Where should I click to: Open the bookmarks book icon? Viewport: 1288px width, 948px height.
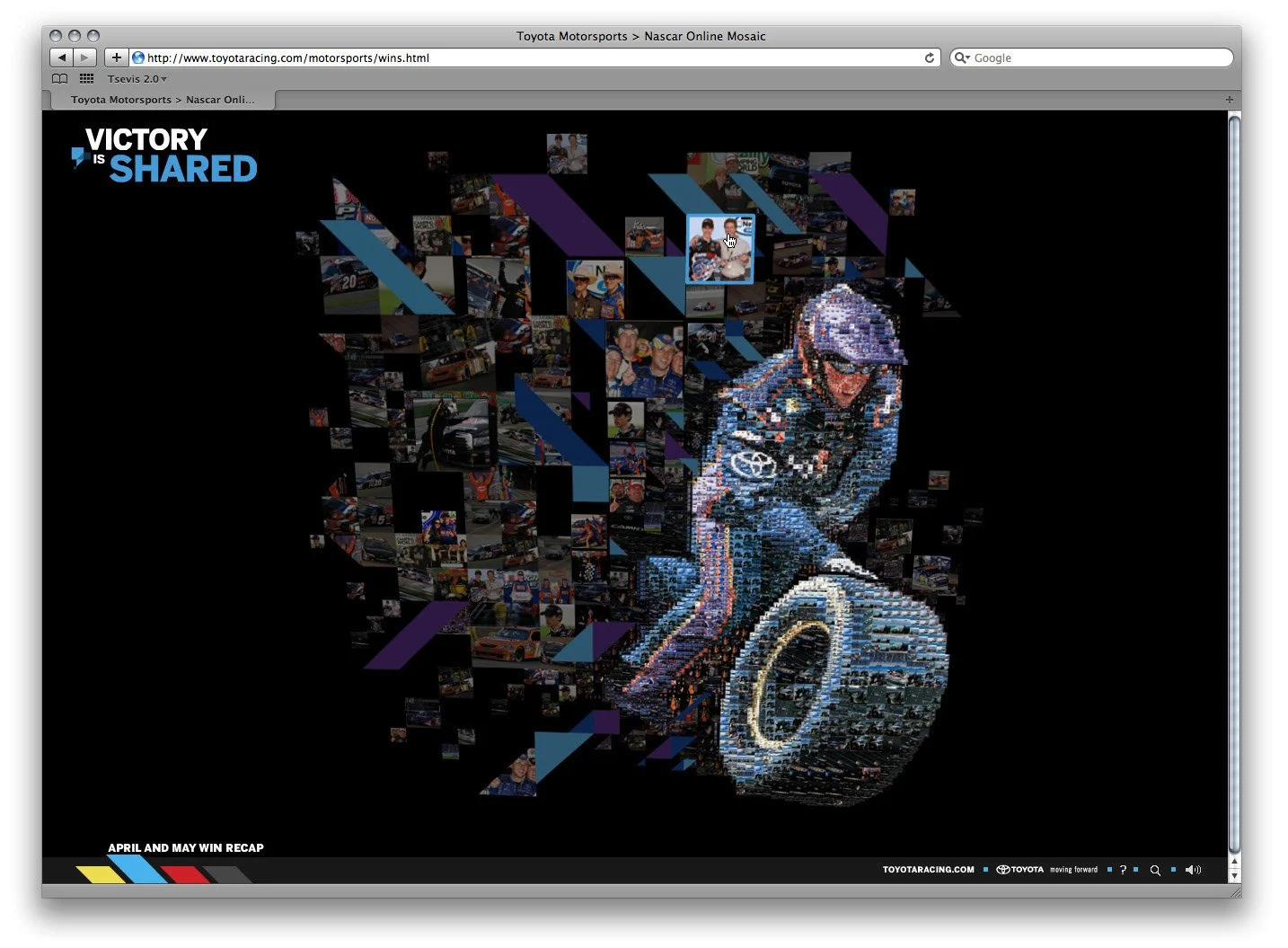pyautogui.click(x=60, y=79)
